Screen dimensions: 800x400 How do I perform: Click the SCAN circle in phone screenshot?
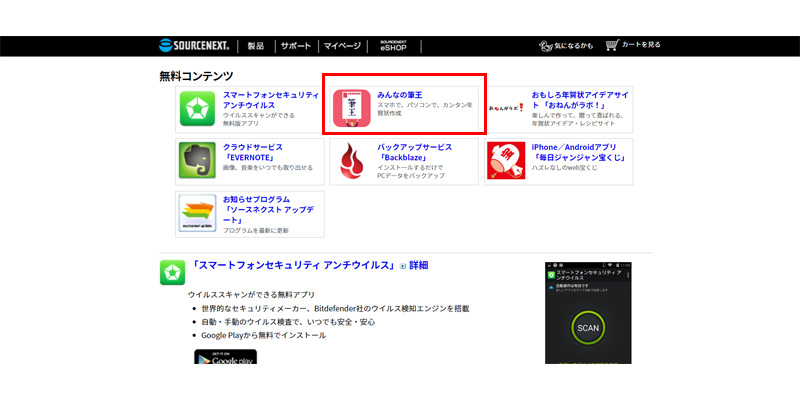click(x=588, y=328)
